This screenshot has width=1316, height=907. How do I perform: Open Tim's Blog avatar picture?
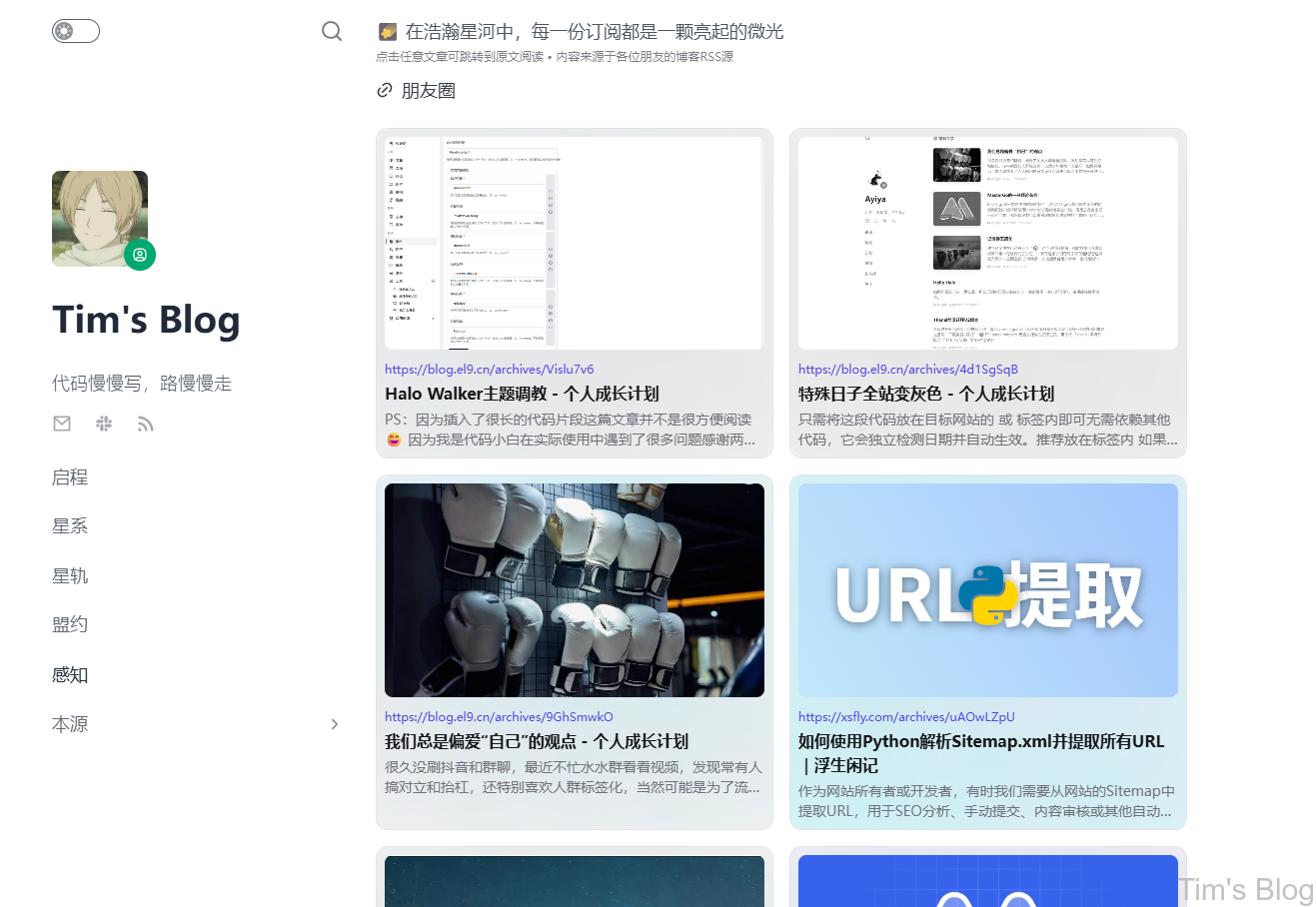(x=100, y=218)
